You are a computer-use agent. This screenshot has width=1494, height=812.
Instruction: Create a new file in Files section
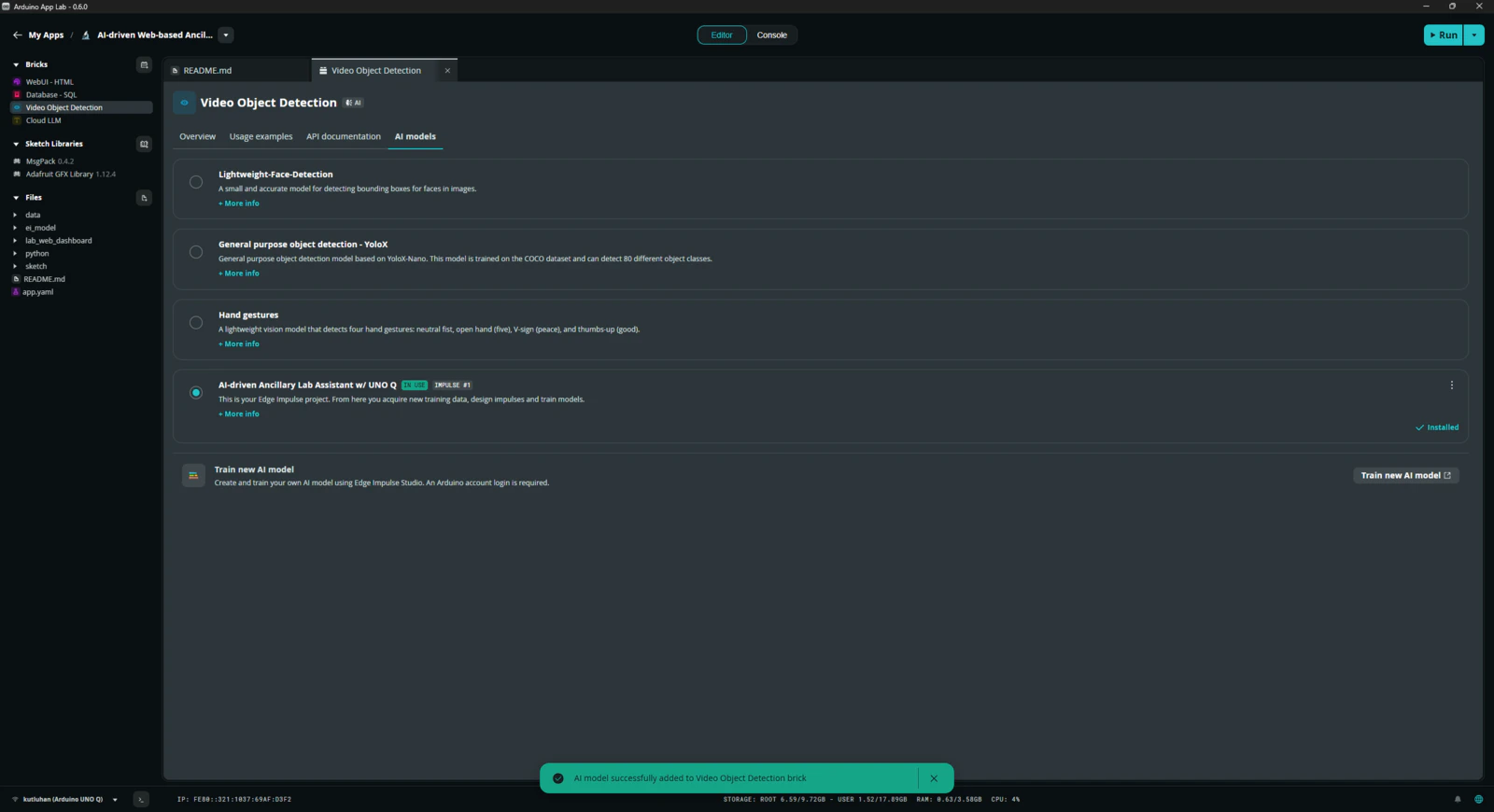144,198
